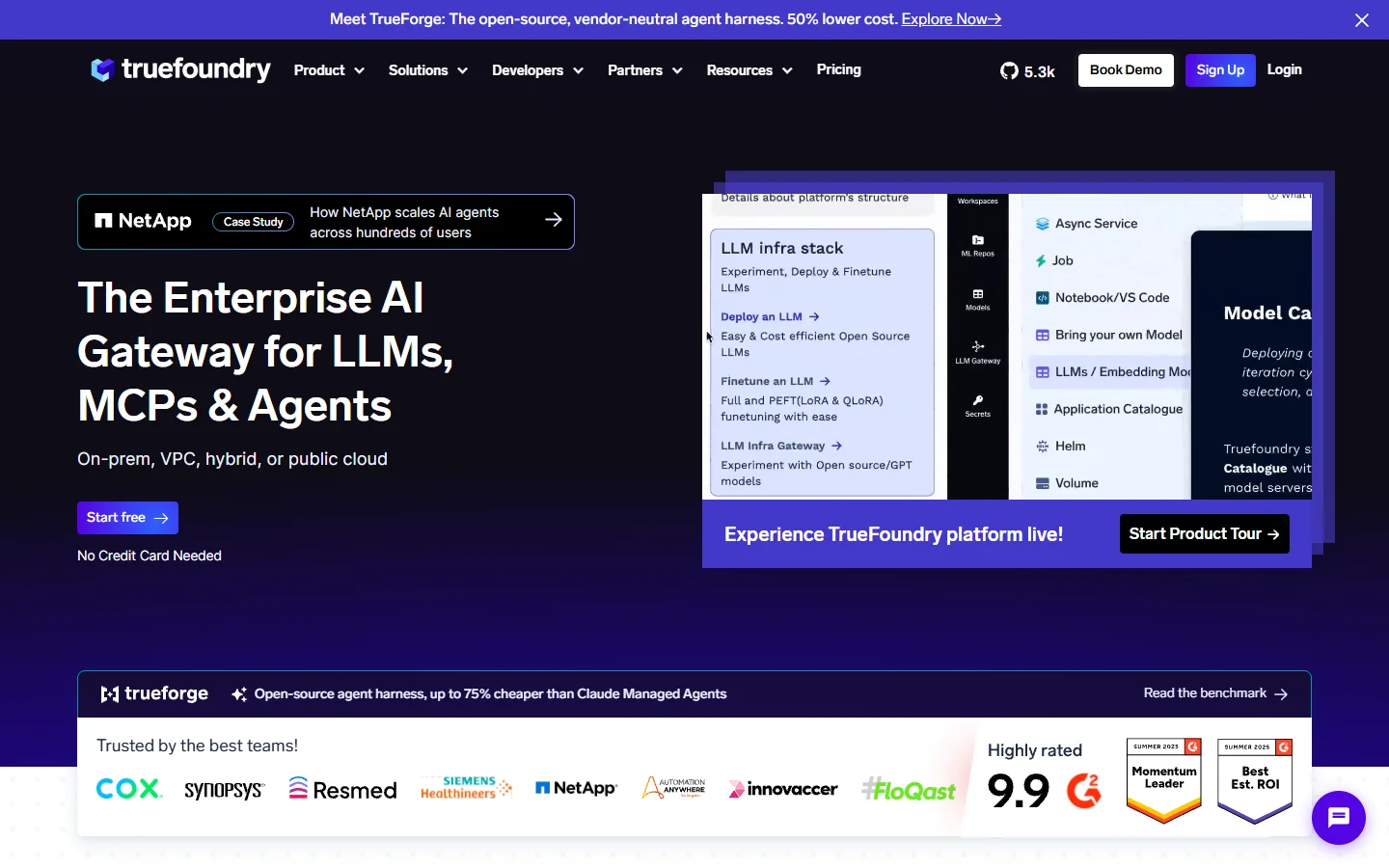This screenshot has height=868, width=1389.
Task: Click the Book Demo button
Action: click(1126, 70)
